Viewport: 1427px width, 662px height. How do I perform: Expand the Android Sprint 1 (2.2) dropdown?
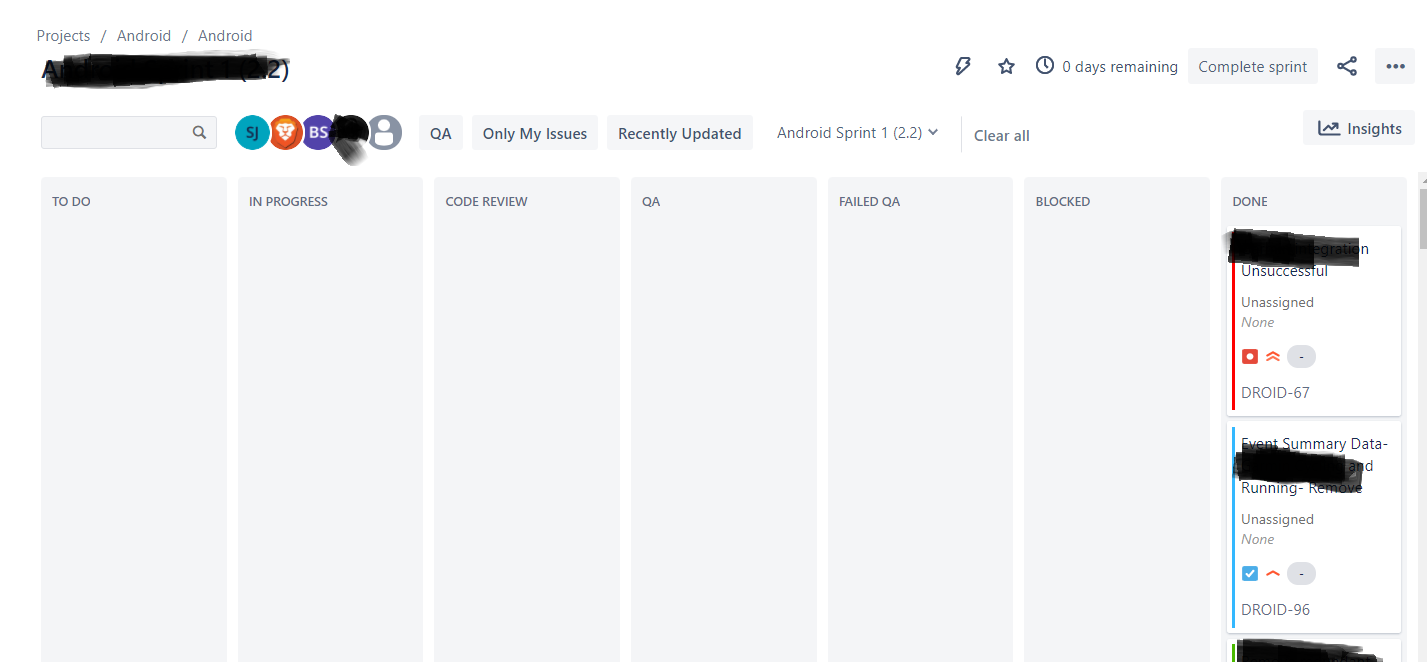pyautogui.click(x=858, y=132)
